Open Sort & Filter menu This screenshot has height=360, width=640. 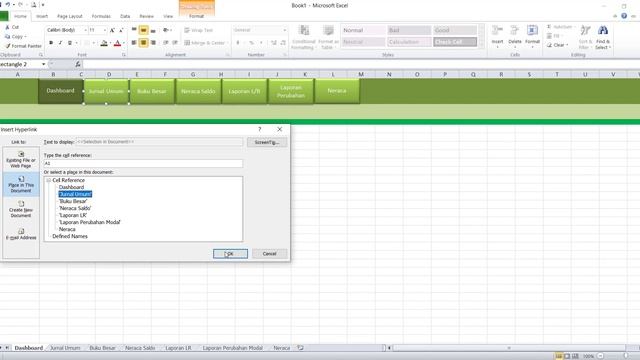point(585,37)
